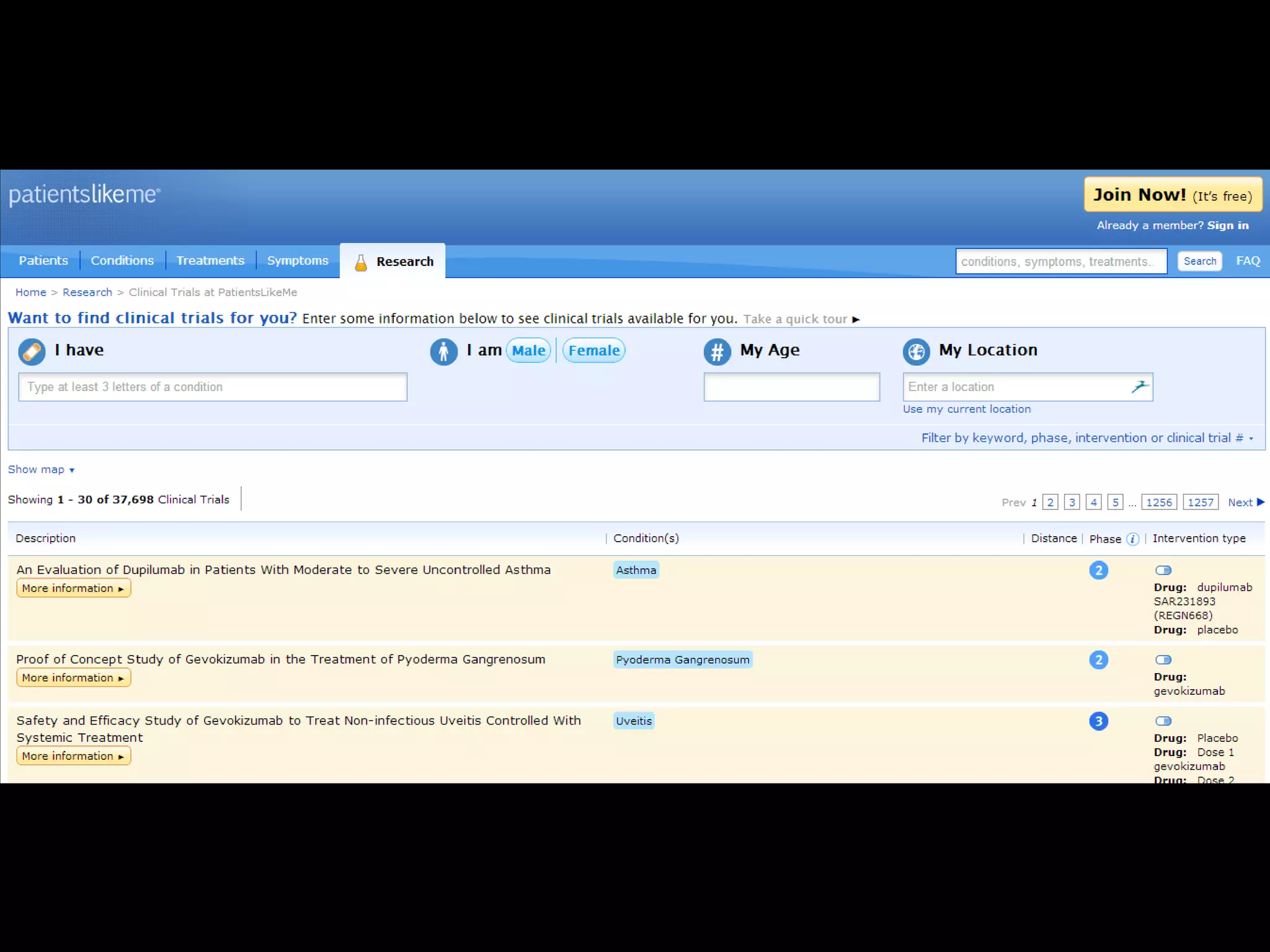This screenshot has height=952, width=1270.
Task: Click the location arrow icon in location field
Action: click(1139, 387)
